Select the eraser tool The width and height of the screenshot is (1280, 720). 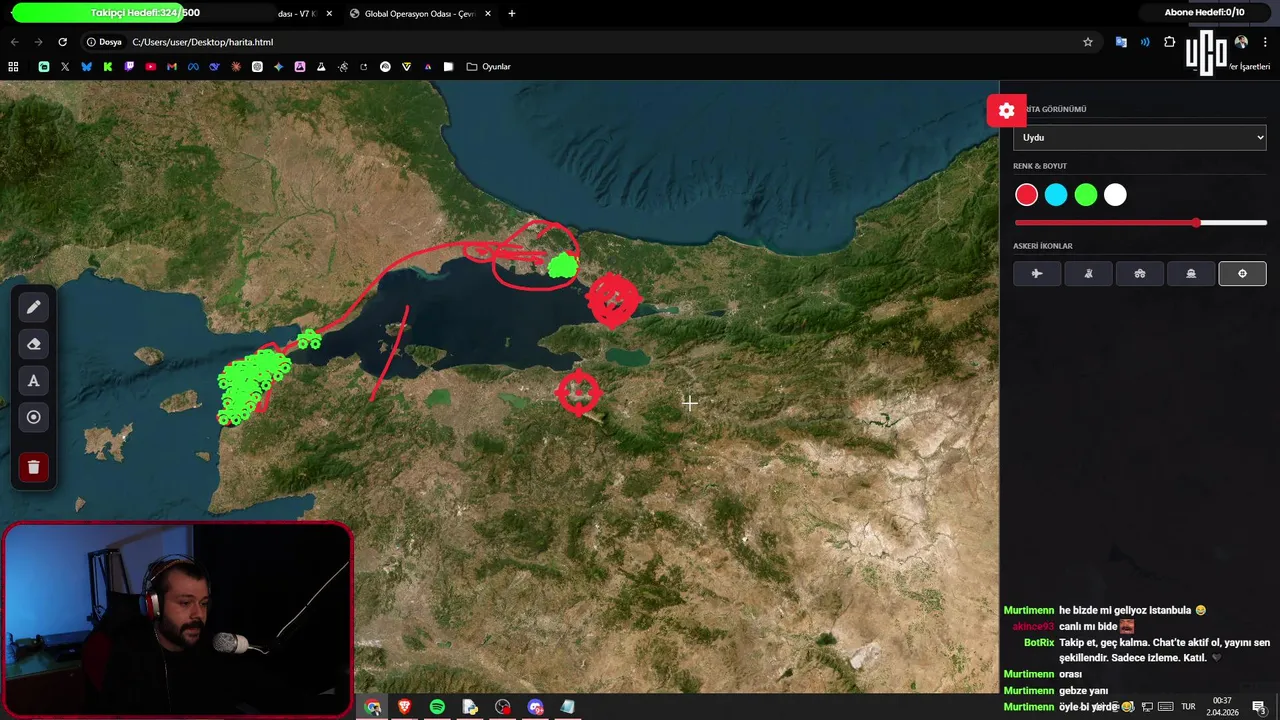(x=33, y=344)
